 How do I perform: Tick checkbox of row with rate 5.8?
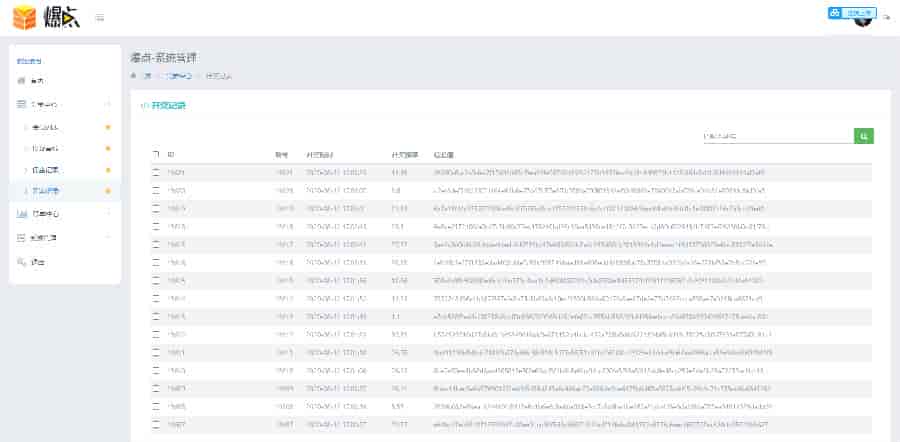156,190
